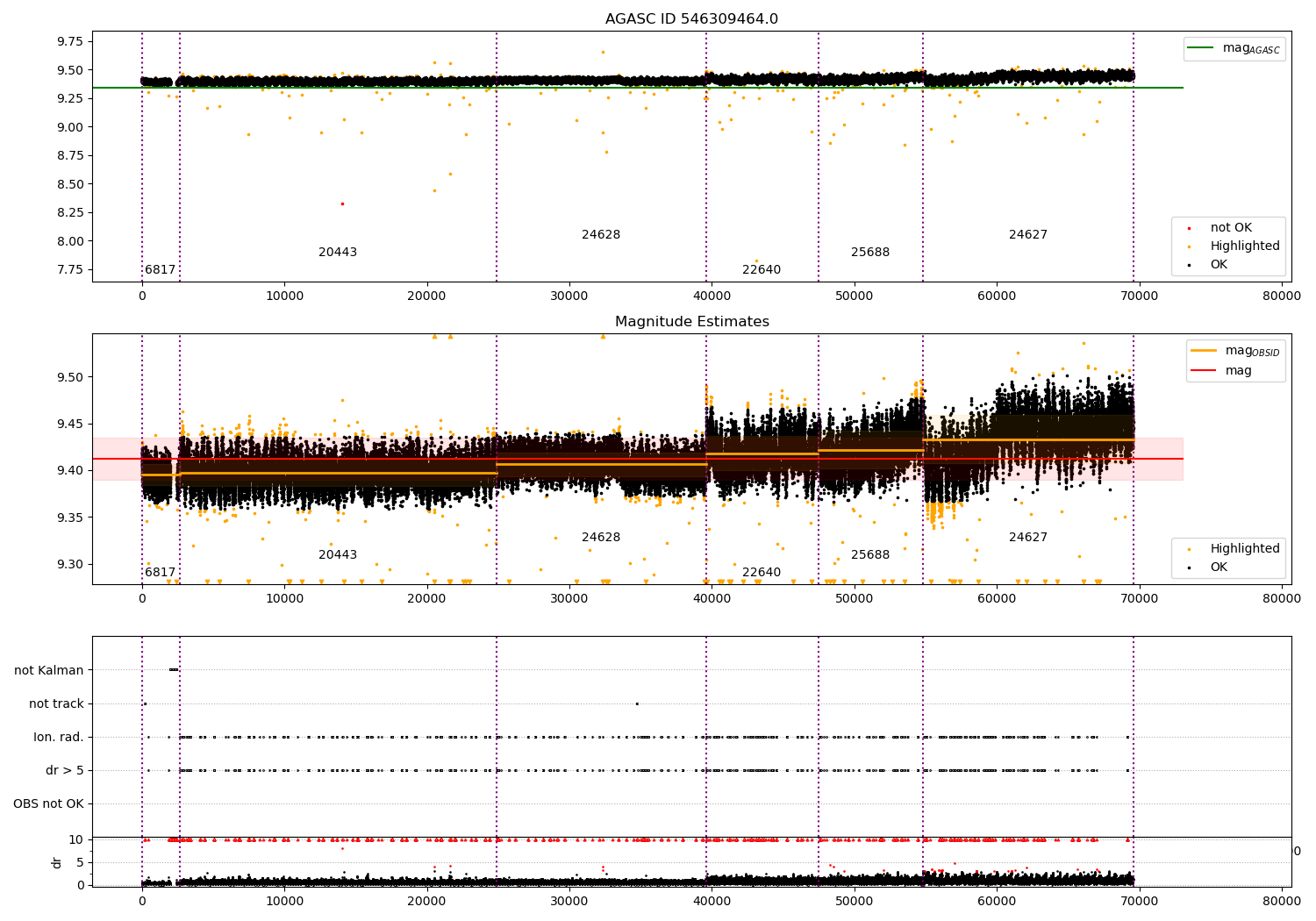Click 'Highlighted' in the top plot legend

pos(1245,246)
